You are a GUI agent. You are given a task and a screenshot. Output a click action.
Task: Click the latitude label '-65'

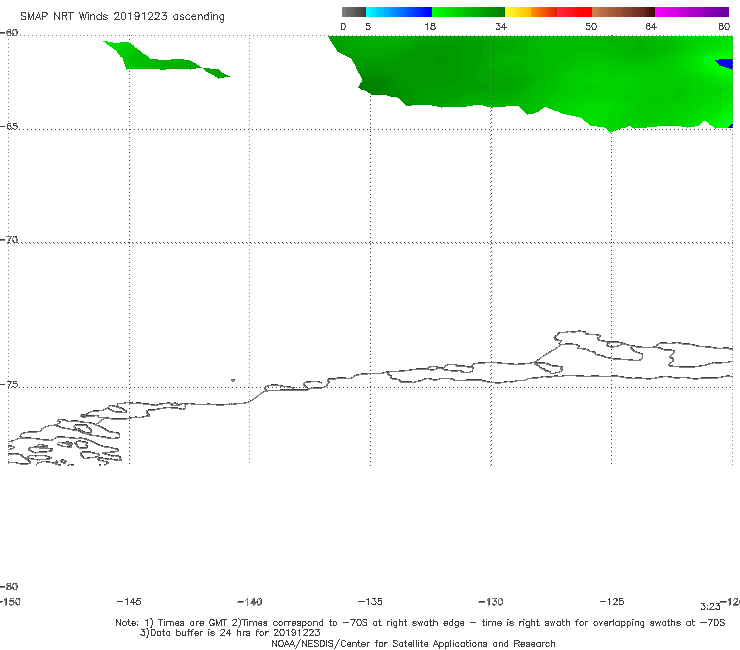tap(9, 127)
